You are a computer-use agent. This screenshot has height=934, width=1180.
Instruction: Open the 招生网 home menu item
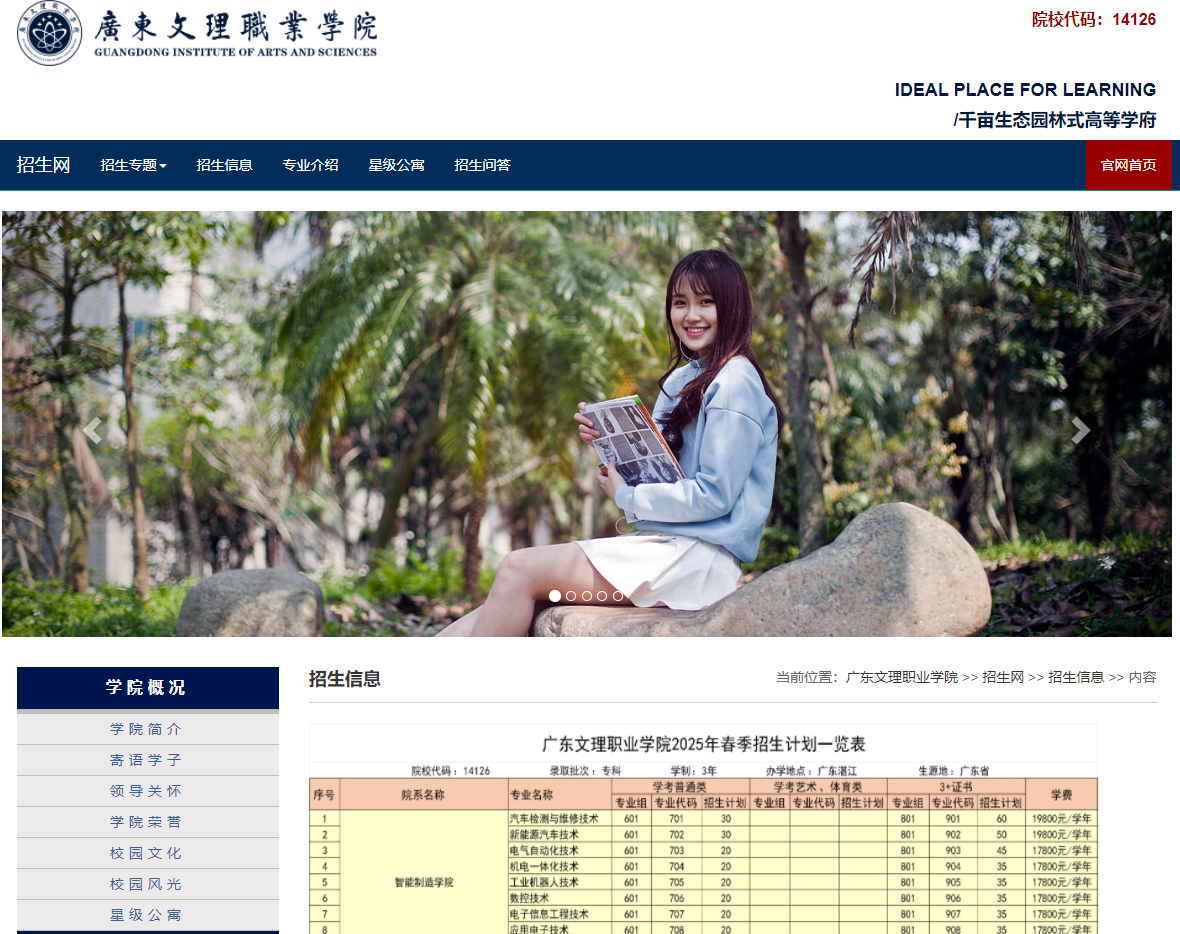click(43, 164)
